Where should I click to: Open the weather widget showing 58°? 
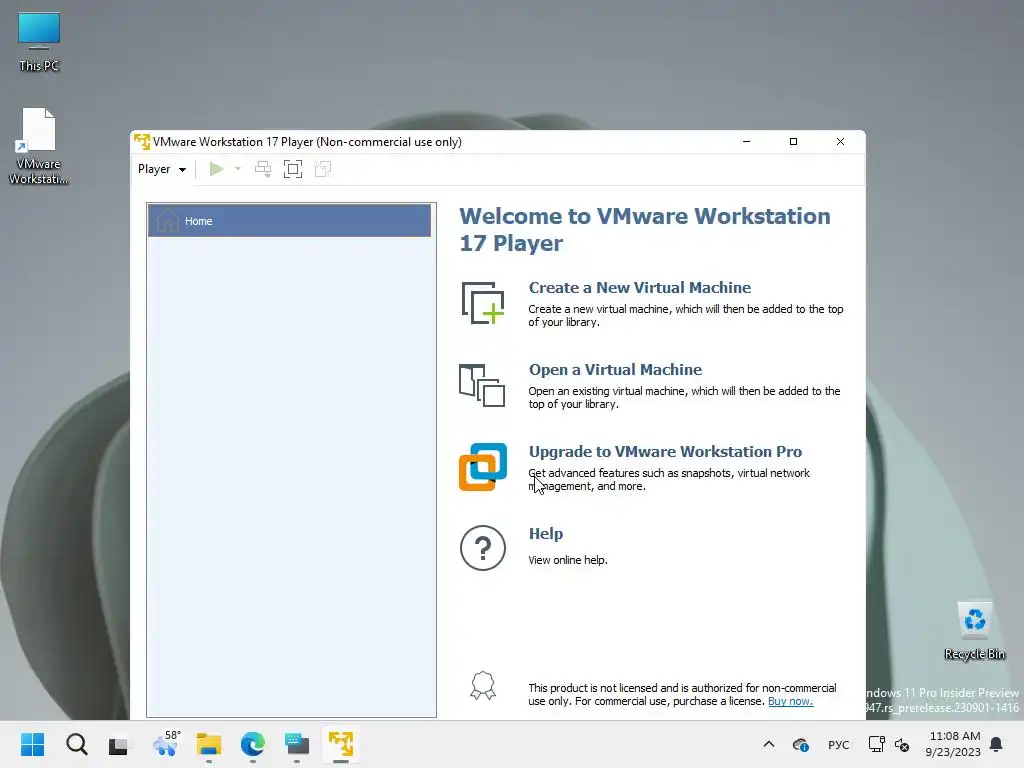click(x=165, y=744)
